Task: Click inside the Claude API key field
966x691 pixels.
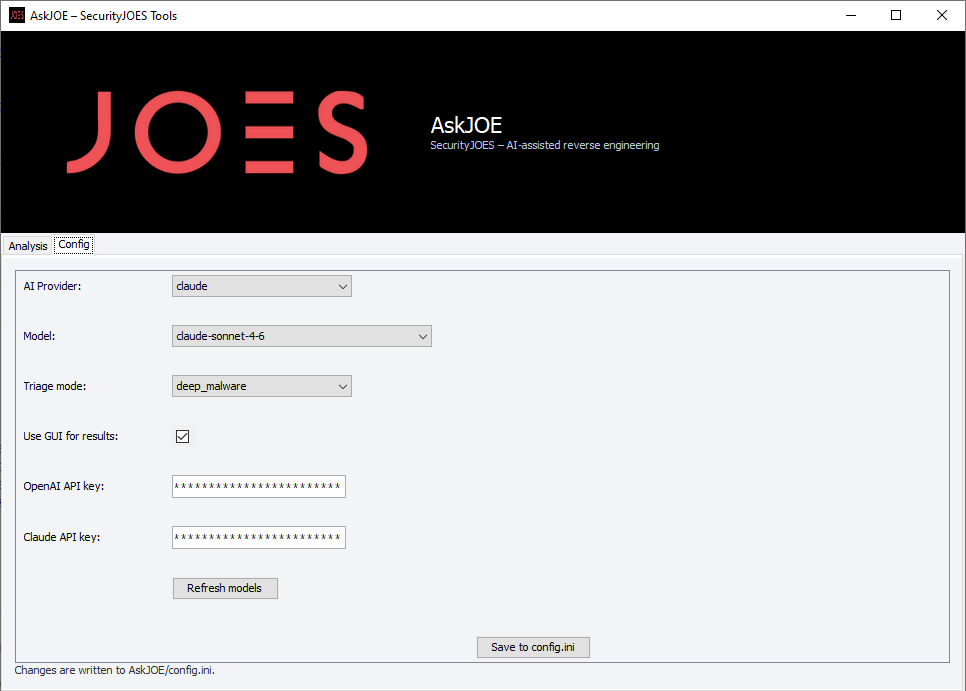Action: coord(258,537)
